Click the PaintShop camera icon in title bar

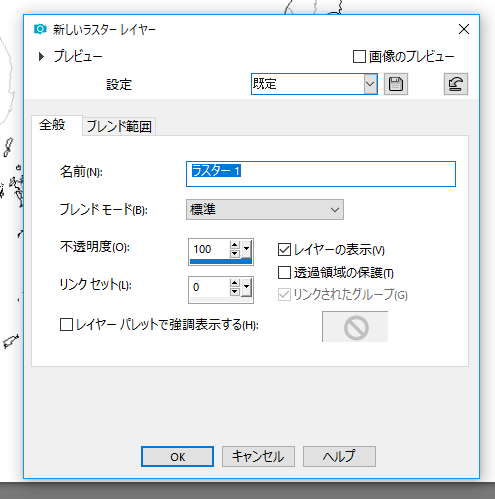[40, 29]
